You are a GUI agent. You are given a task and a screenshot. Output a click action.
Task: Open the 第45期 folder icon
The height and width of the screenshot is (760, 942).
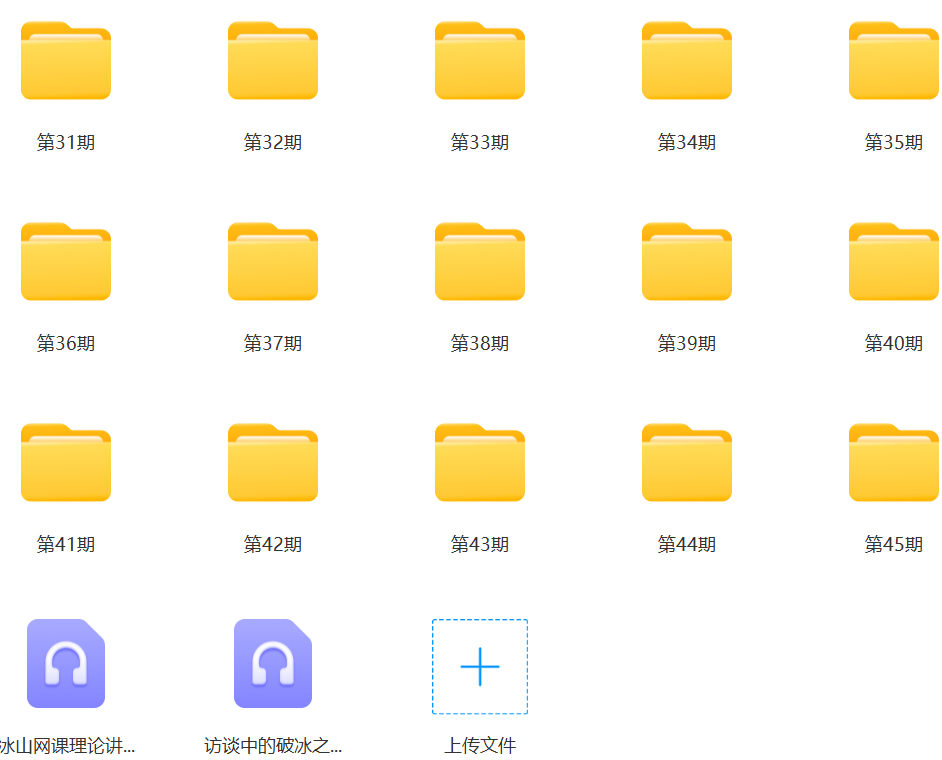894,463
